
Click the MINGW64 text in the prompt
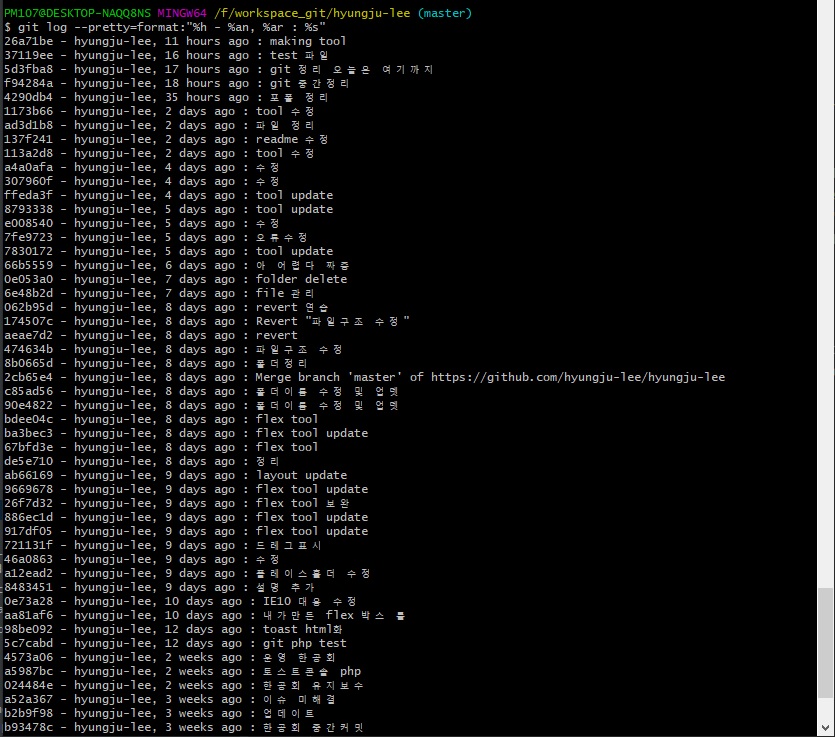[182, 13]
